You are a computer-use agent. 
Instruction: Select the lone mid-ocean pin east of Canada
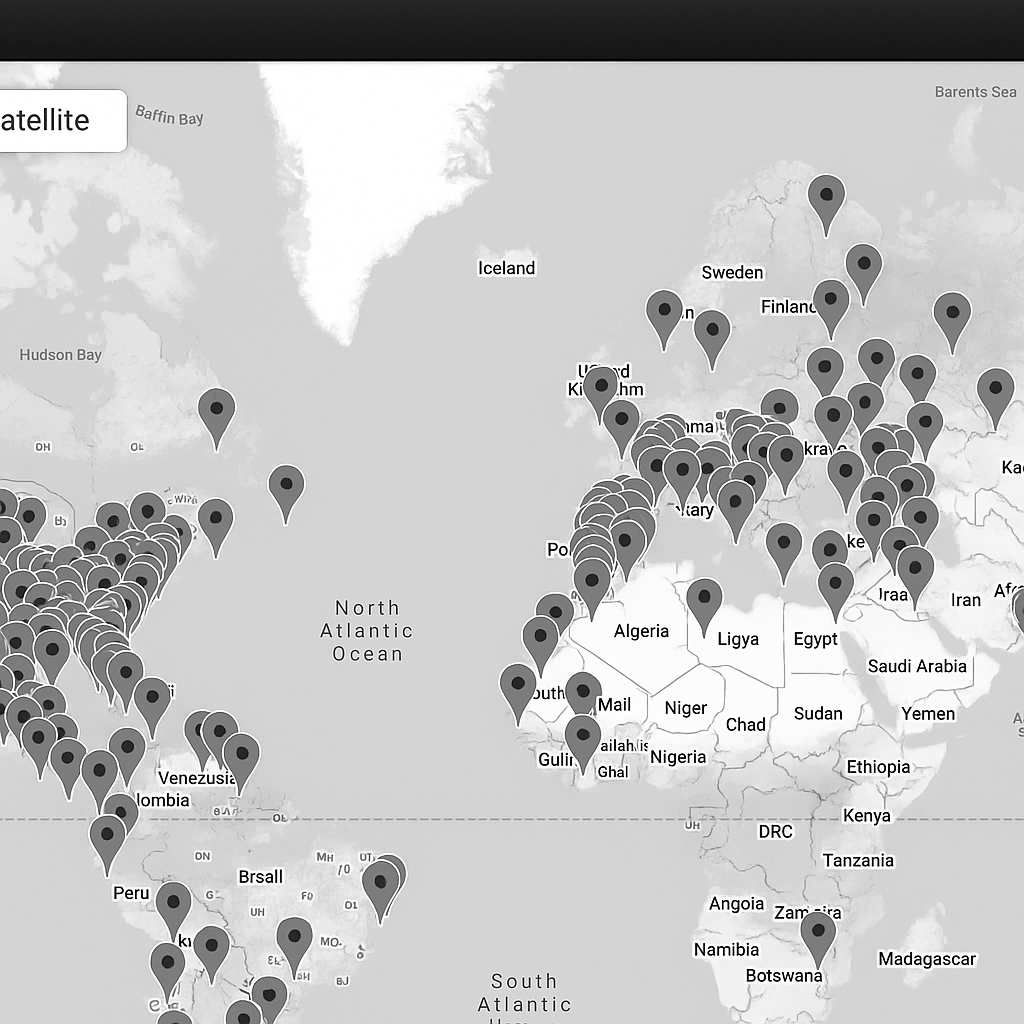[x=286, y=489]
